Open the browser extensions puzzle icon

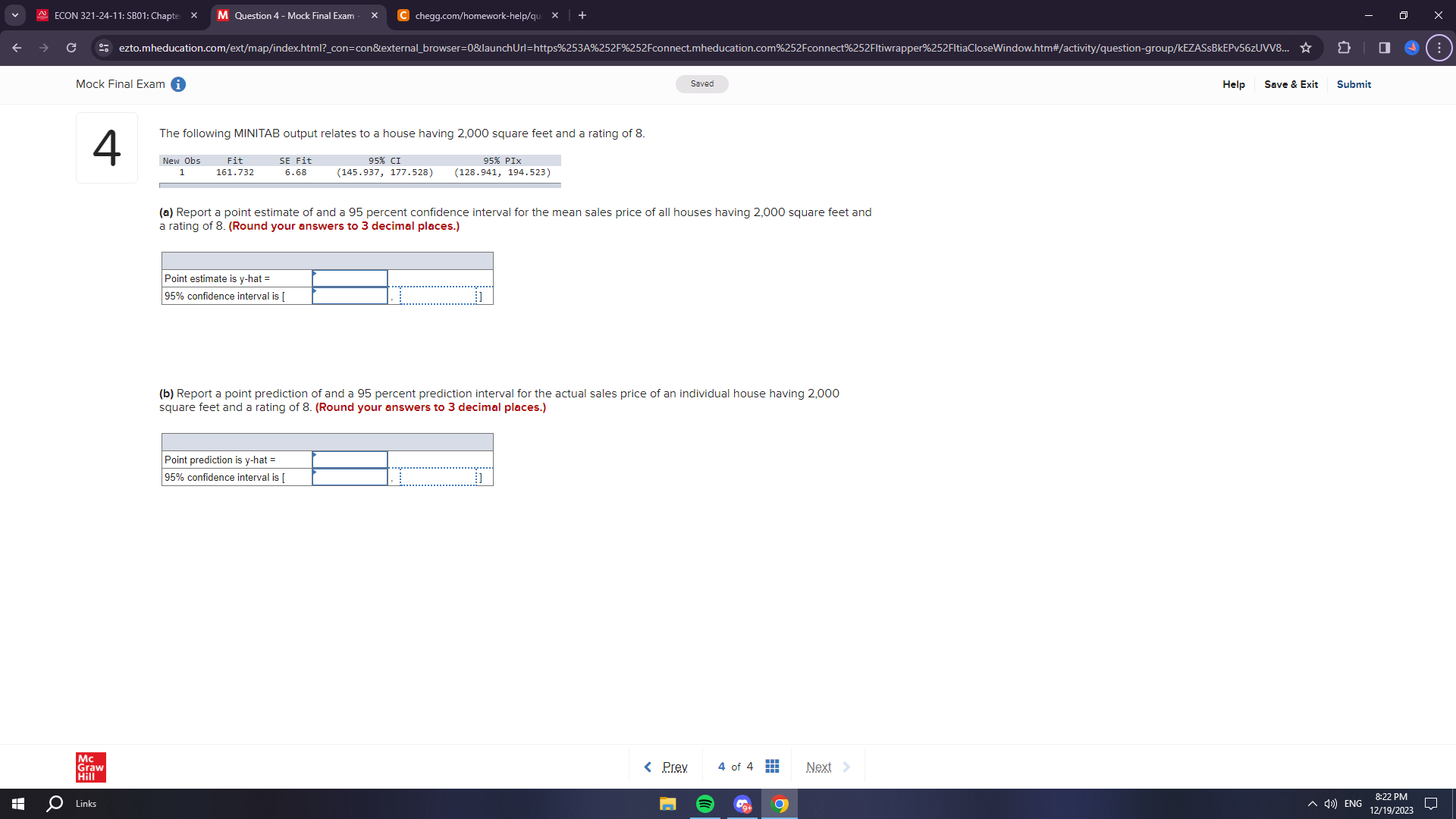pyautogui.click(x=1344, y=48)
